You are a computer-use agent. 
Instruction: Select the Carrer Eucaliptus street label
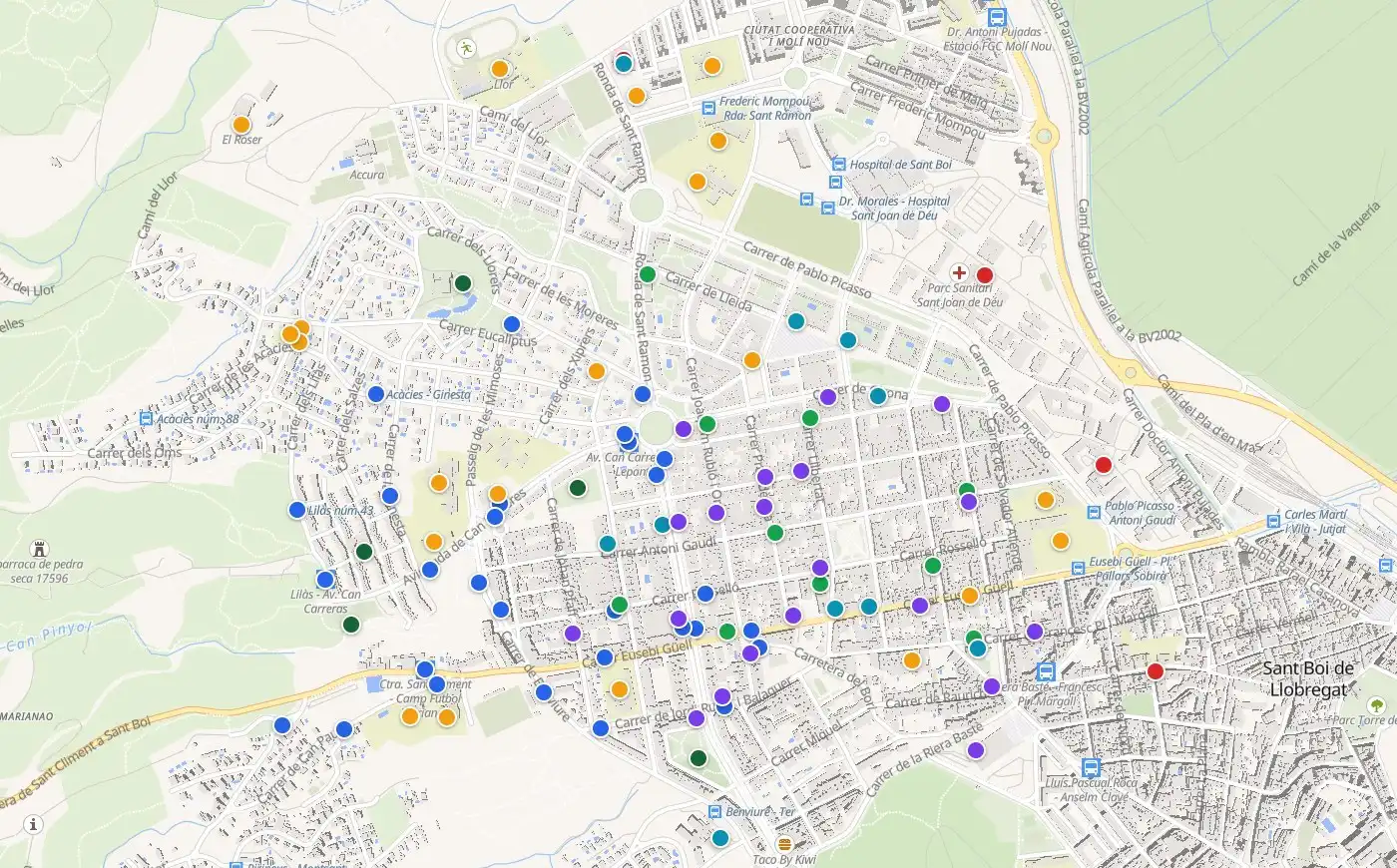(488, 333)
